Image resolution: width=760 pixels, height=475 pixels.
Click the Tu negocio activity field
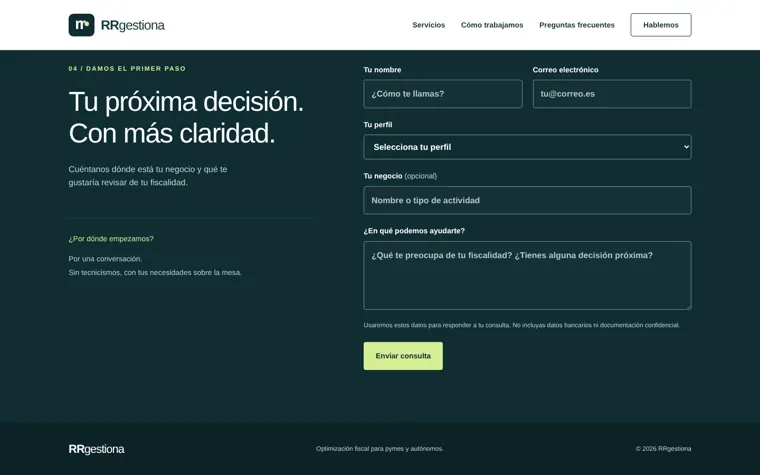tap(527, 200)
